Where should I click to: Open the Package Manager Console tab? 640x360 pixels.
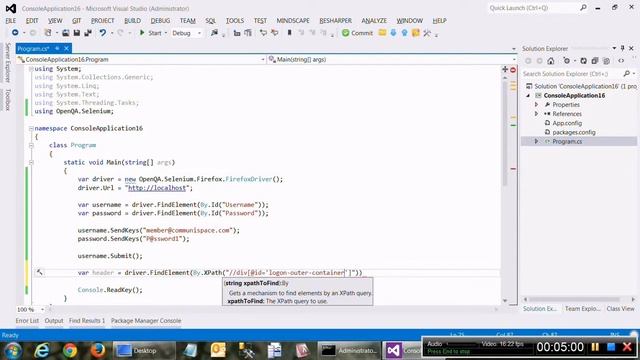(146, 321)
